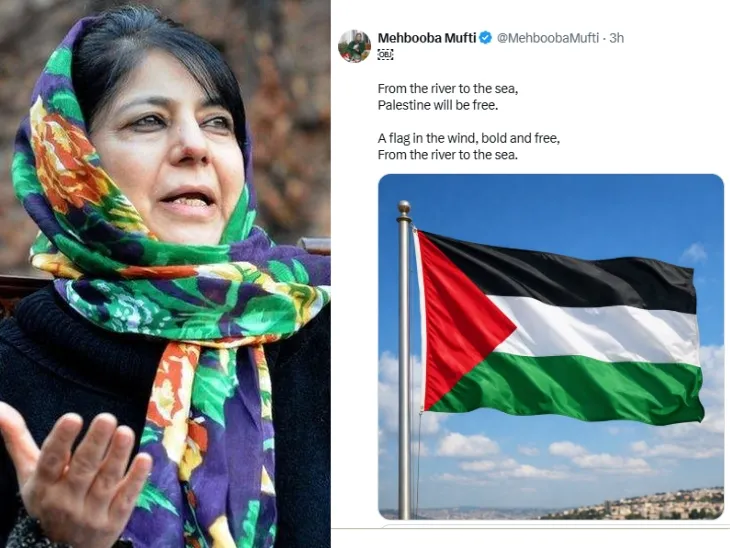The width and height of the screenshot is (730, 548).
Task: Click the line 'A flag in the wind, bold and free,'
Action: [469, 138]
